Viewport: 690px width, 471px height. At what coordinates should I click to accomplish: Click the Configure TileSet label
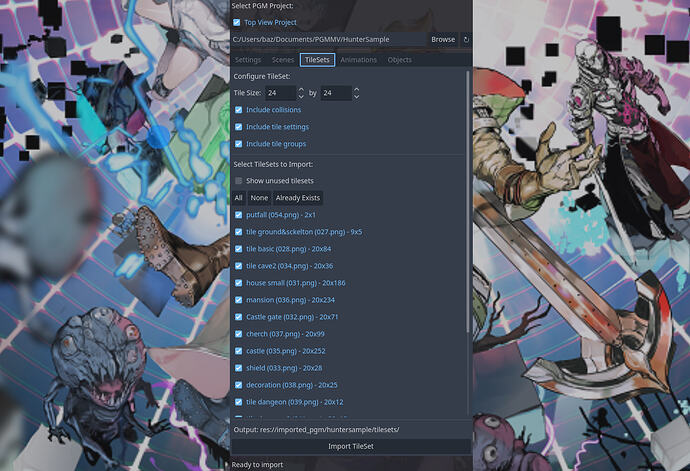tap(262, 76)
